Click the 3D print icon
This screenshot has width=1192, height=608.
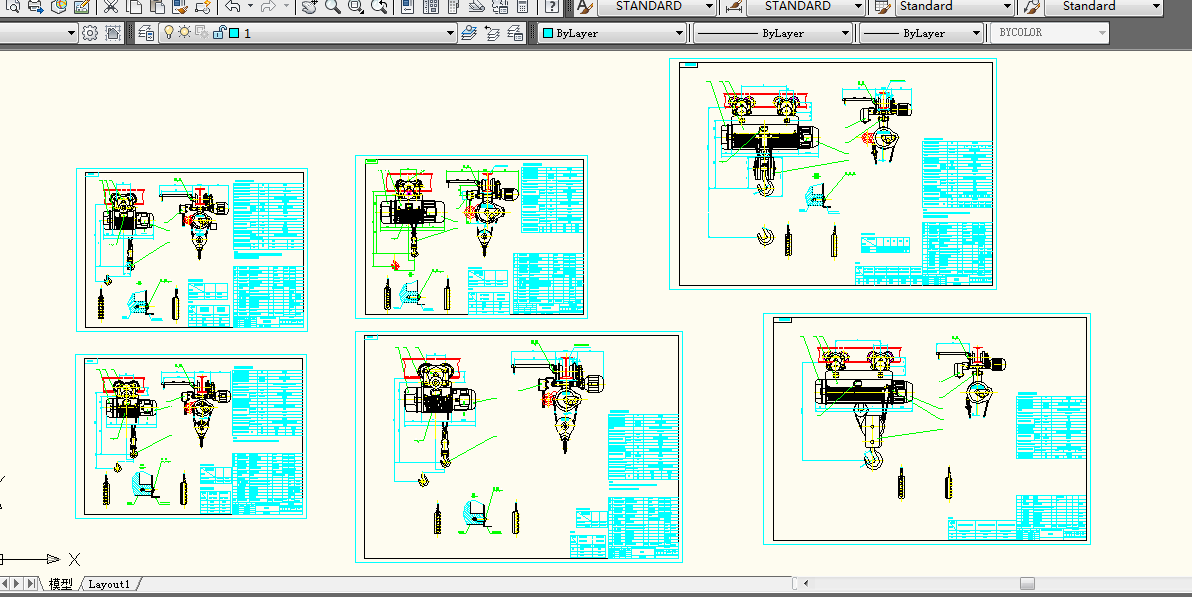coord(59,7)
